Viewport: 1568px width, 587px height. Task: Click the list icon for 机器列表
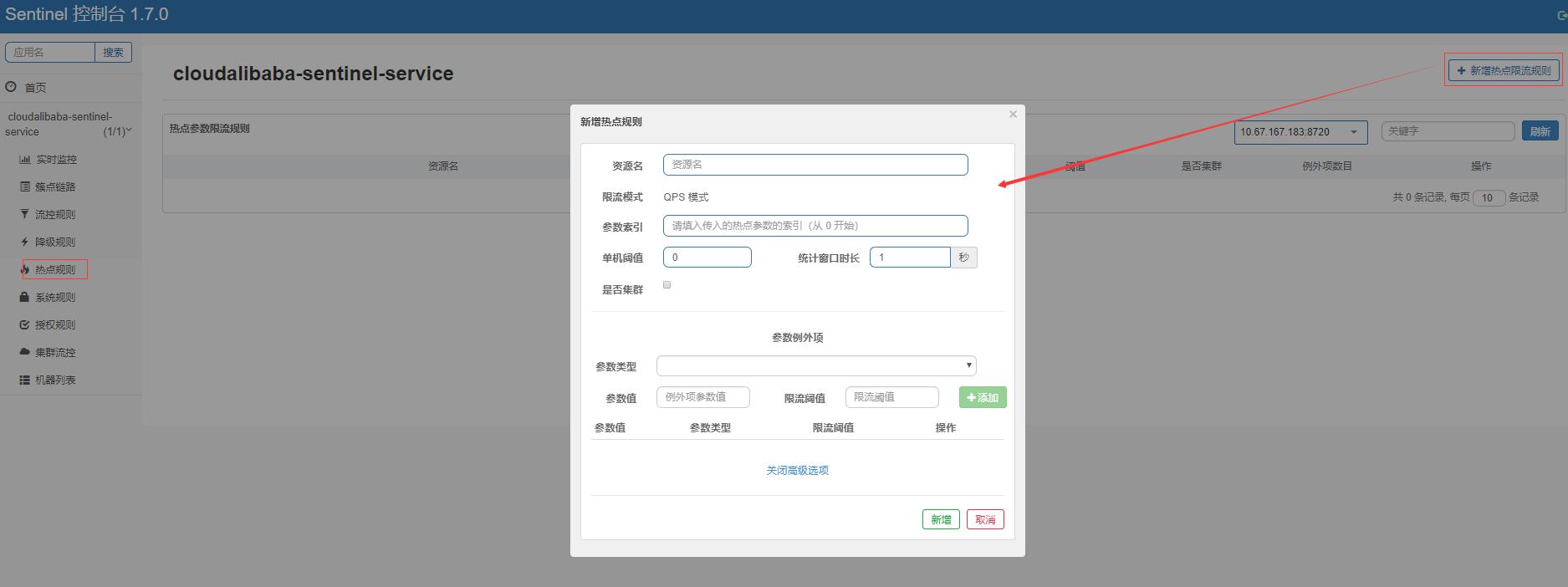click(25, 380)
